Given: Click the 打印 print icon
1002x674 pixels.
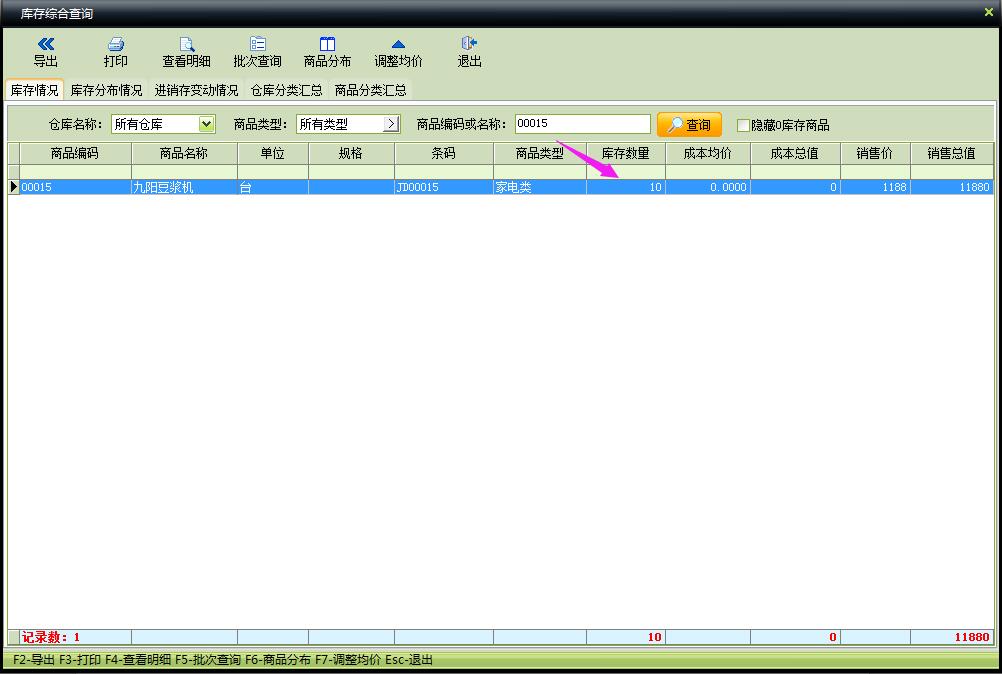Looking at the screenshot, I should (116, 43).
